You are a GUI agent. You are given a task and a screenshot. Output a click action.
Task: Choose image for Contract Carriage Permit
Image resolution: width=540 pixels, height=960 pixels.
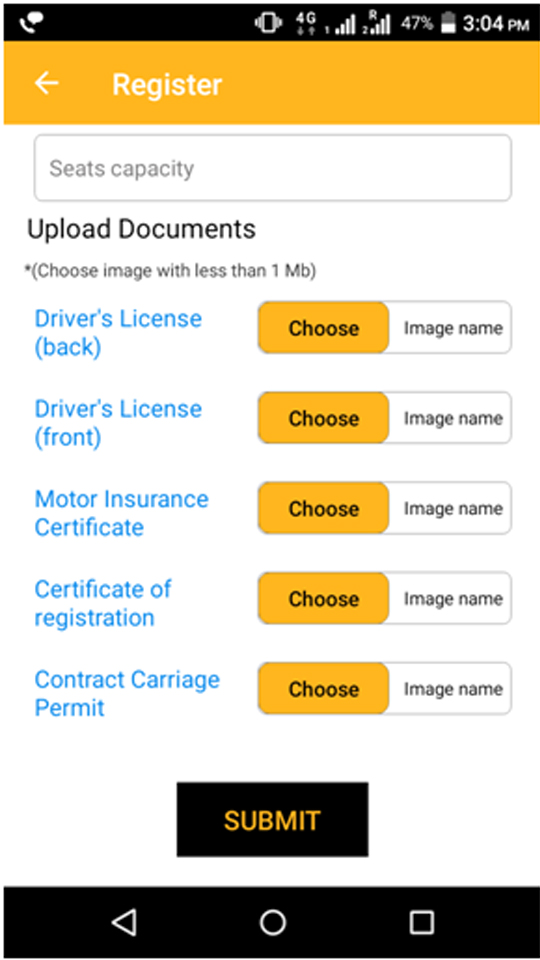click(x=323, y=688)
